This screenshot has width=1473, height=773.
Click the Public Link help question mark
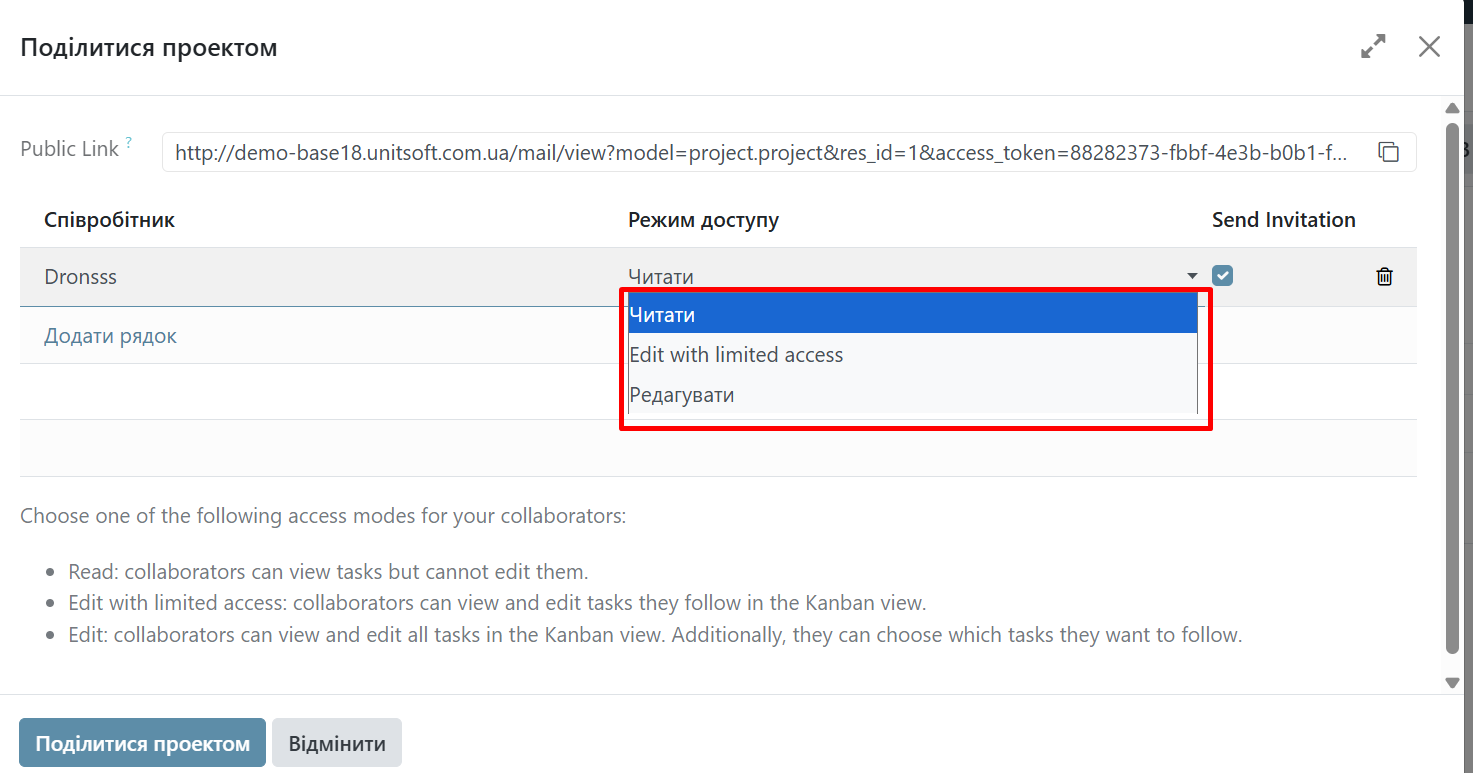coord(129,143)
